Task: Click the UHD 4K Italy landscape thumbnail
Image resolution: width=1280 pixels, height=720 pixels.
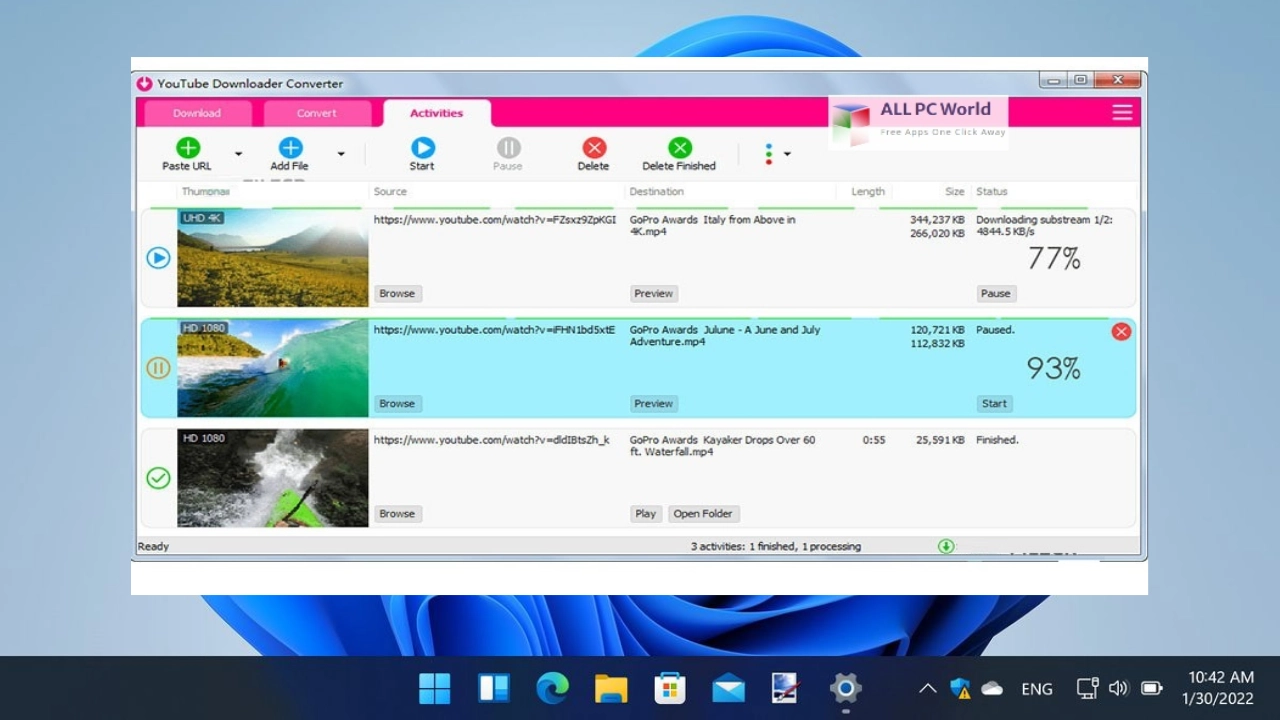Action: (273, 258)
